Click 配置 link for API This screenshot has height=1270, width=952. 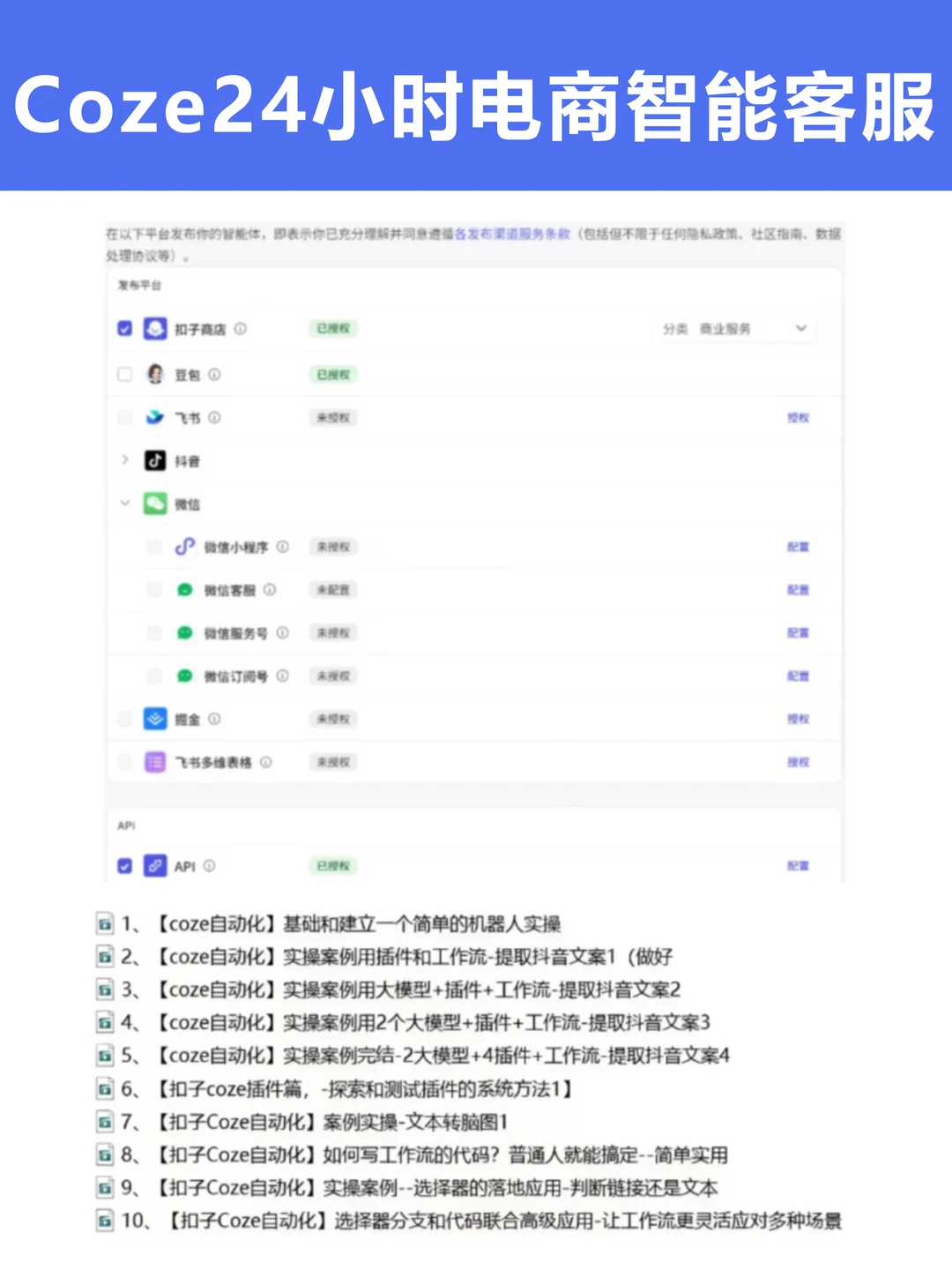coord(799,866)
